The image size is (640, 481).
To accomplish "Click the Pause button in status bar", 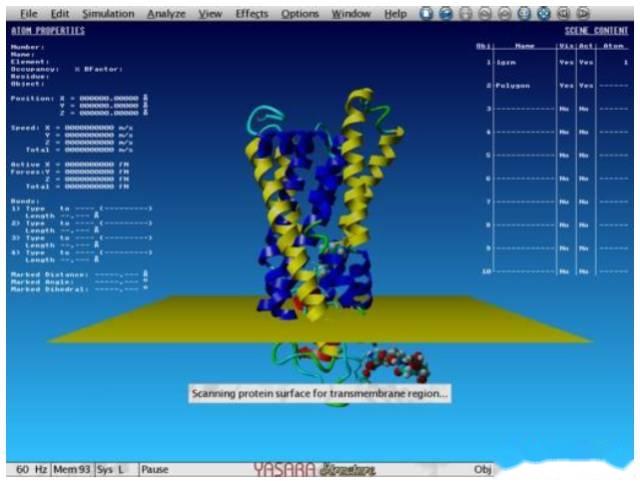I will [155, 470].
